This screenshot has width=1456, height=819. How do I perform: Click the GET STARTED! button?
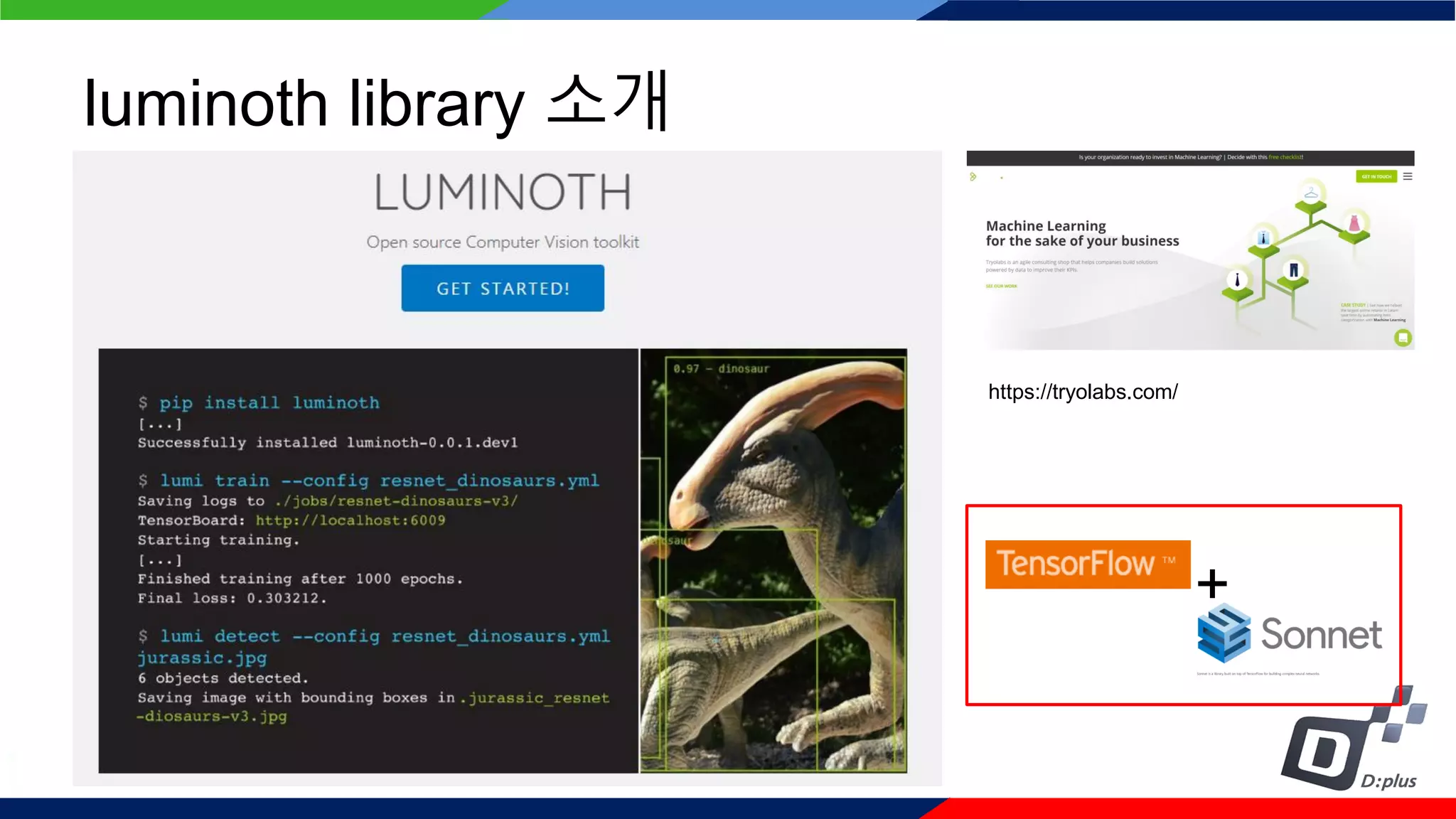tap(503, 288)
